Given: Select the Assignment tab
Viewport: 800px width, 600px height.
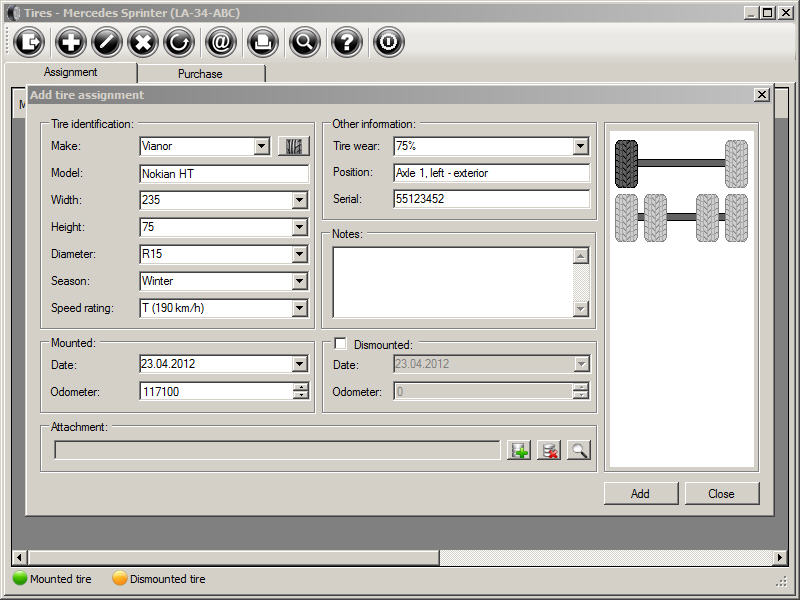Looking at the screenshot, I should point(71,72).
